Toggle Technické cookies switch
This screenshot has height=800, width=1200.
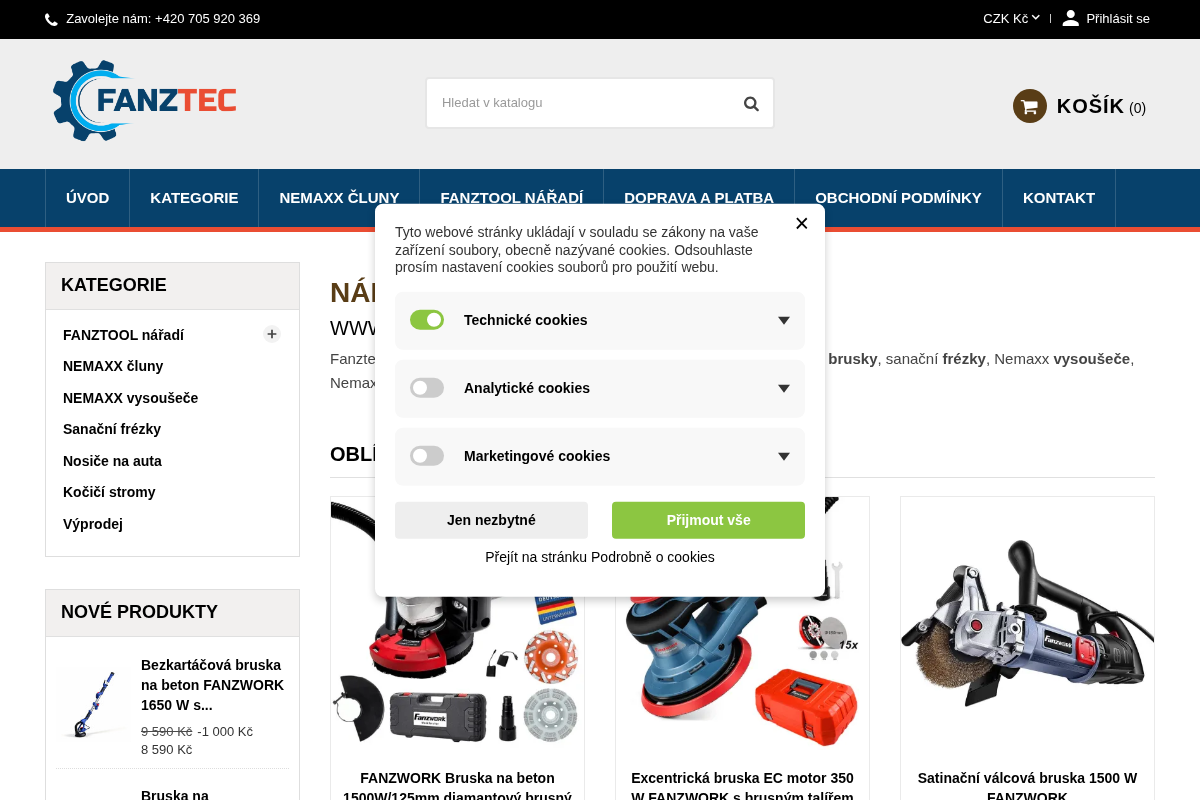[427, 320]
